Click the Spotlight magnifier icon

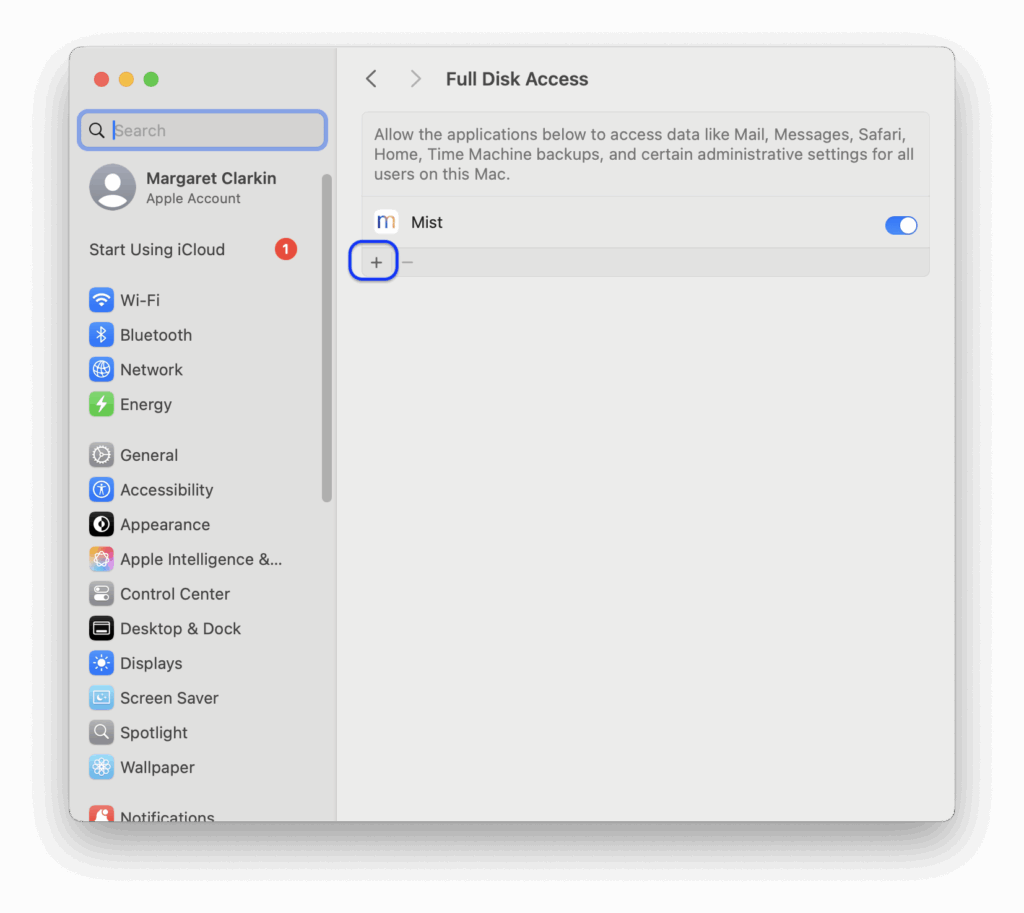[x=101, y=731]
